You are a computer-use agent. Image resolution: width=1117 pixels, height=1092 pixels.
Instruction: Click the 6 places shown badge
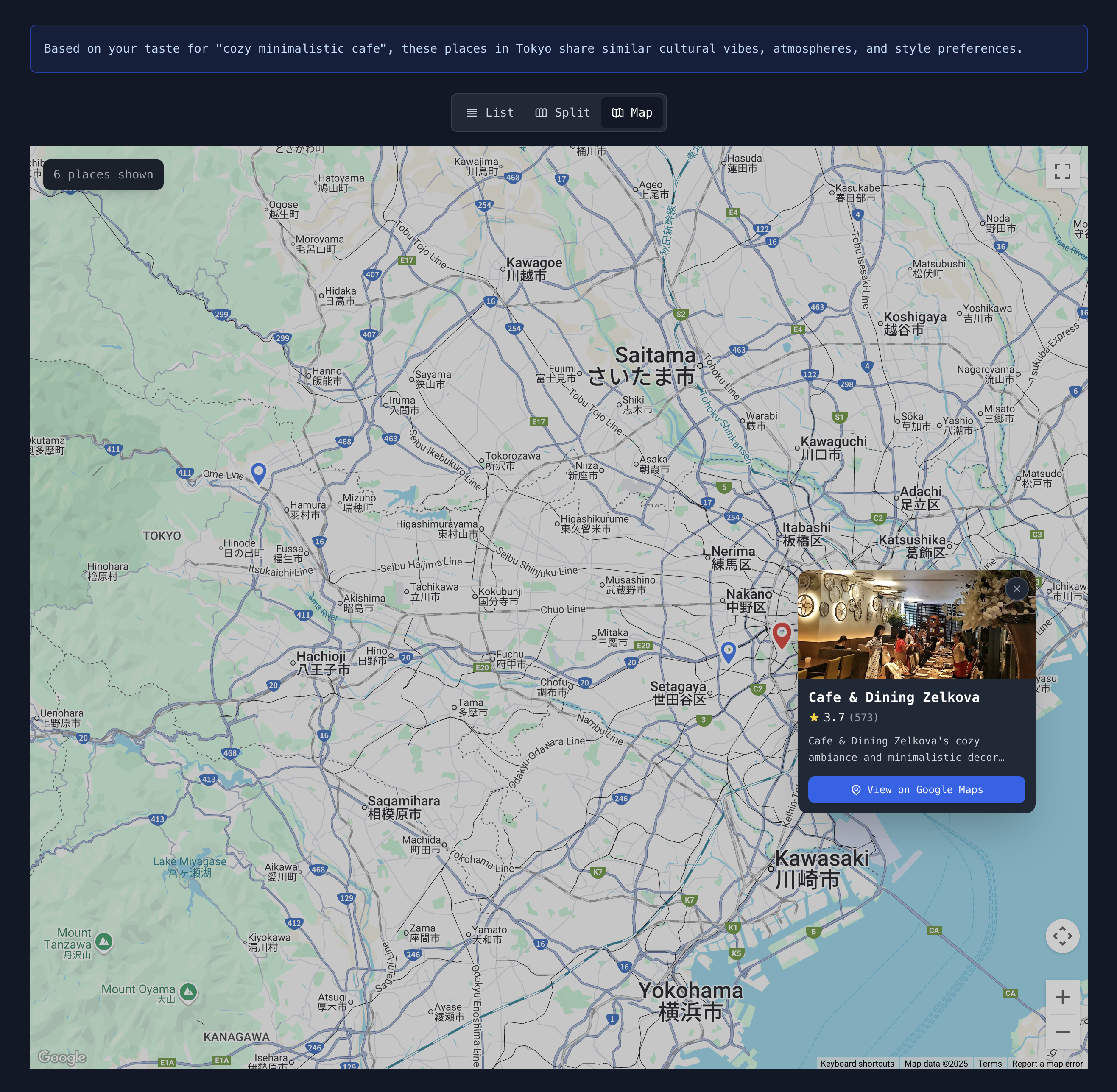pyautogui.click(x=103, y=174)
